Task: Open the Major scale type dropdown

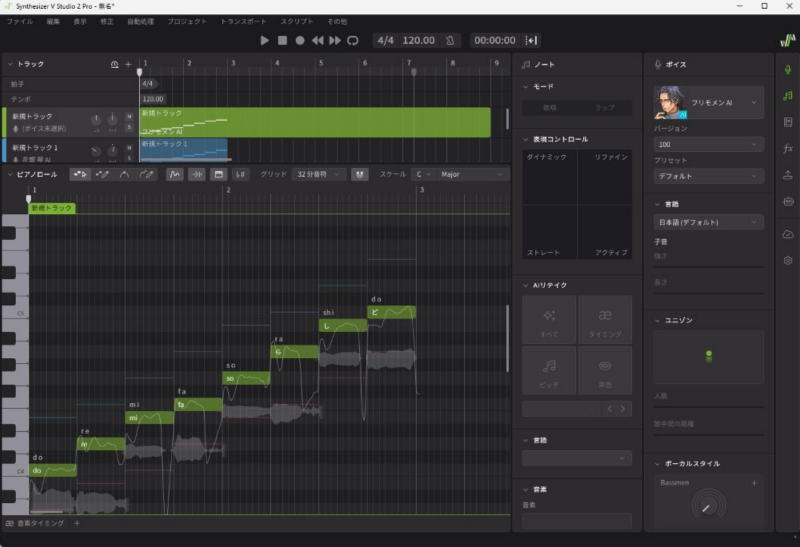Action: pos(472,174)
